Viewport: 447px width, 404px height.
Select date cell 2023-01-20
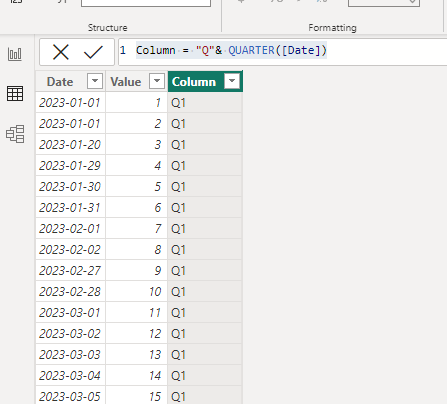(70, 145)
